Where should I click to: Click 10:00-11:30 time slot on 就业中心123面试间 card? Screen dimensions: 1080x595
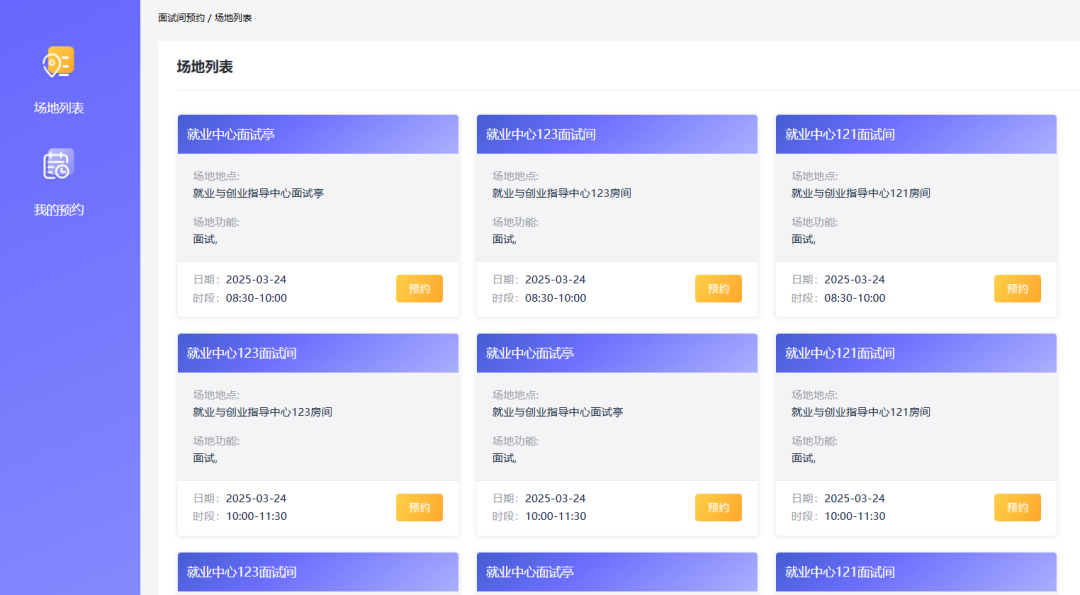(x=256, y=516)
